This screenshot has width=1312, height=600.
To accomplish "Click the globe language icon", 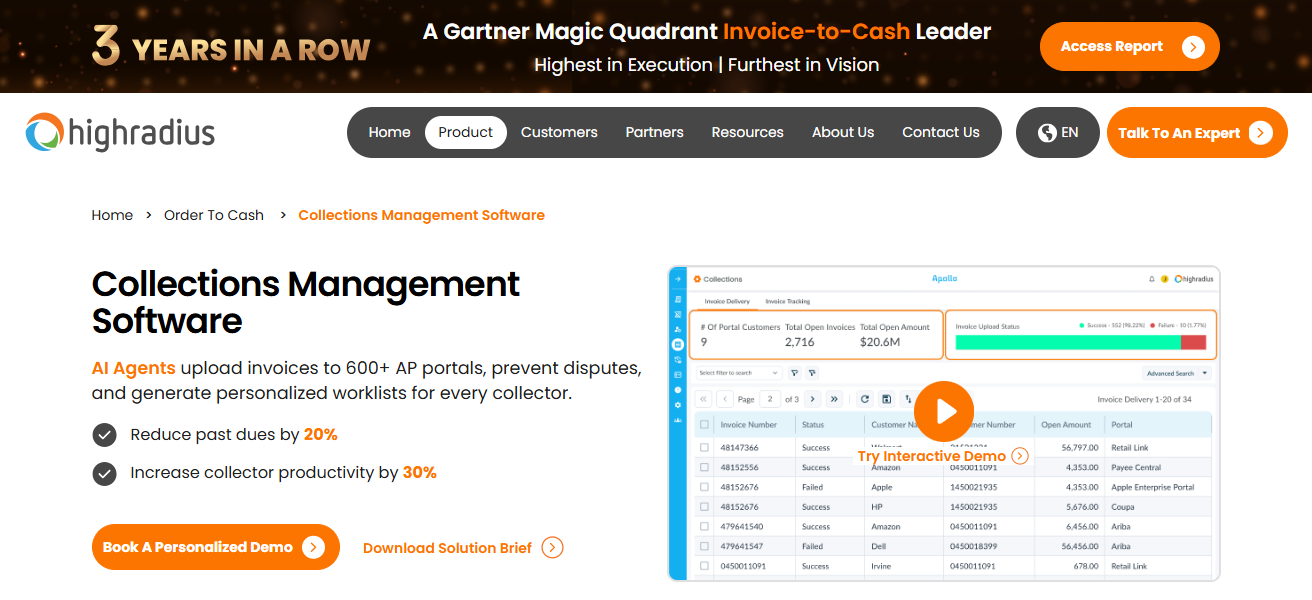I will [x=1047, y=133].
